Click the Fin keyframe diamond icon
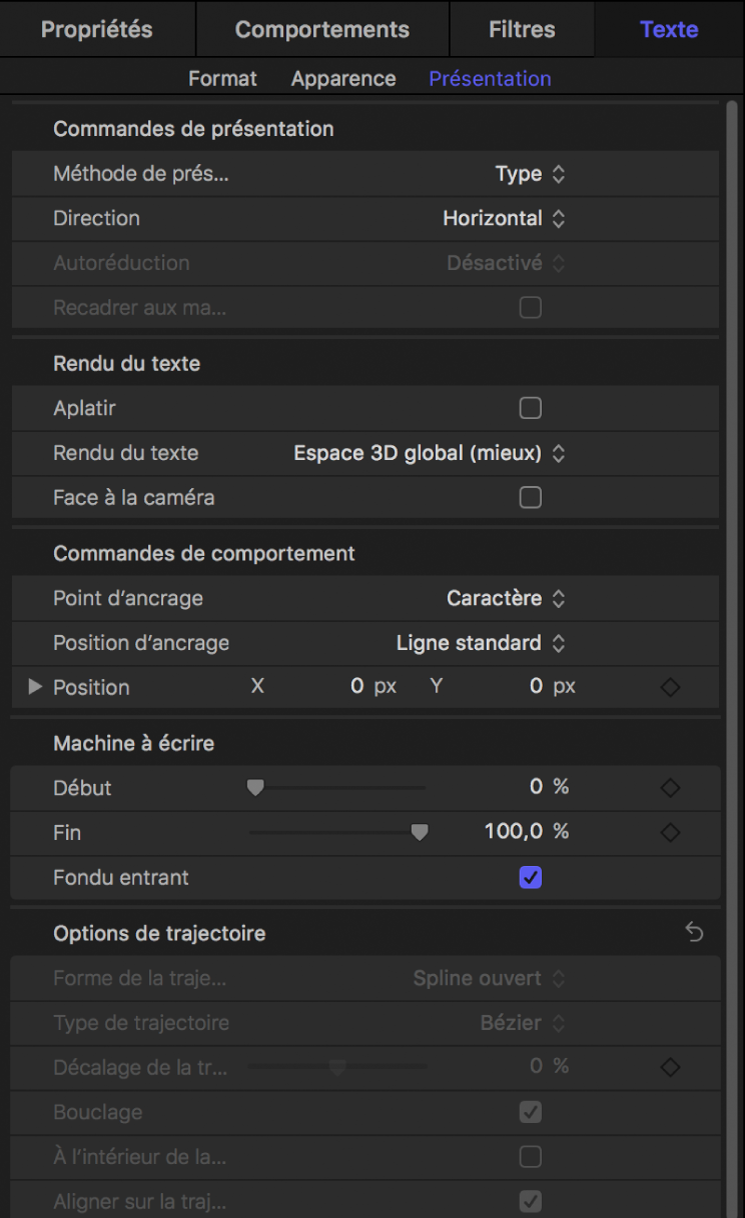Screen dimensions: 745x1218 point(670,832)
